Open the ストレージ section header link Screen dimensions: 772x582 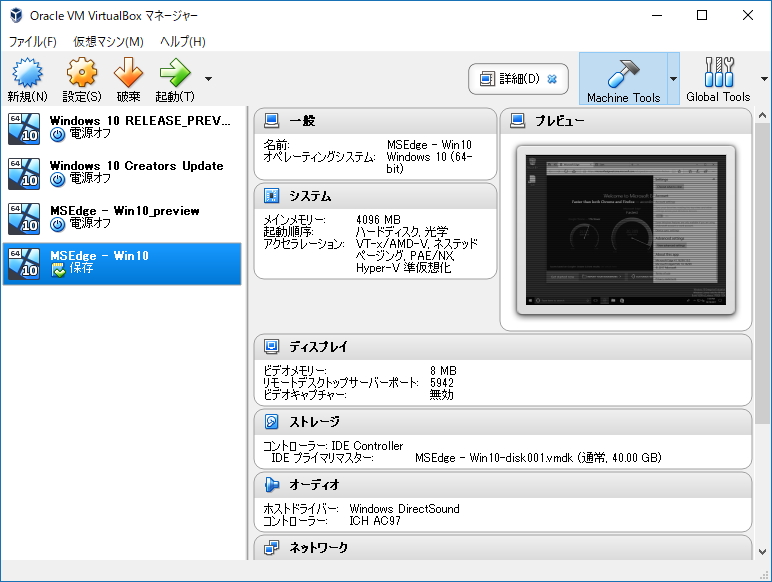point(314,422)
